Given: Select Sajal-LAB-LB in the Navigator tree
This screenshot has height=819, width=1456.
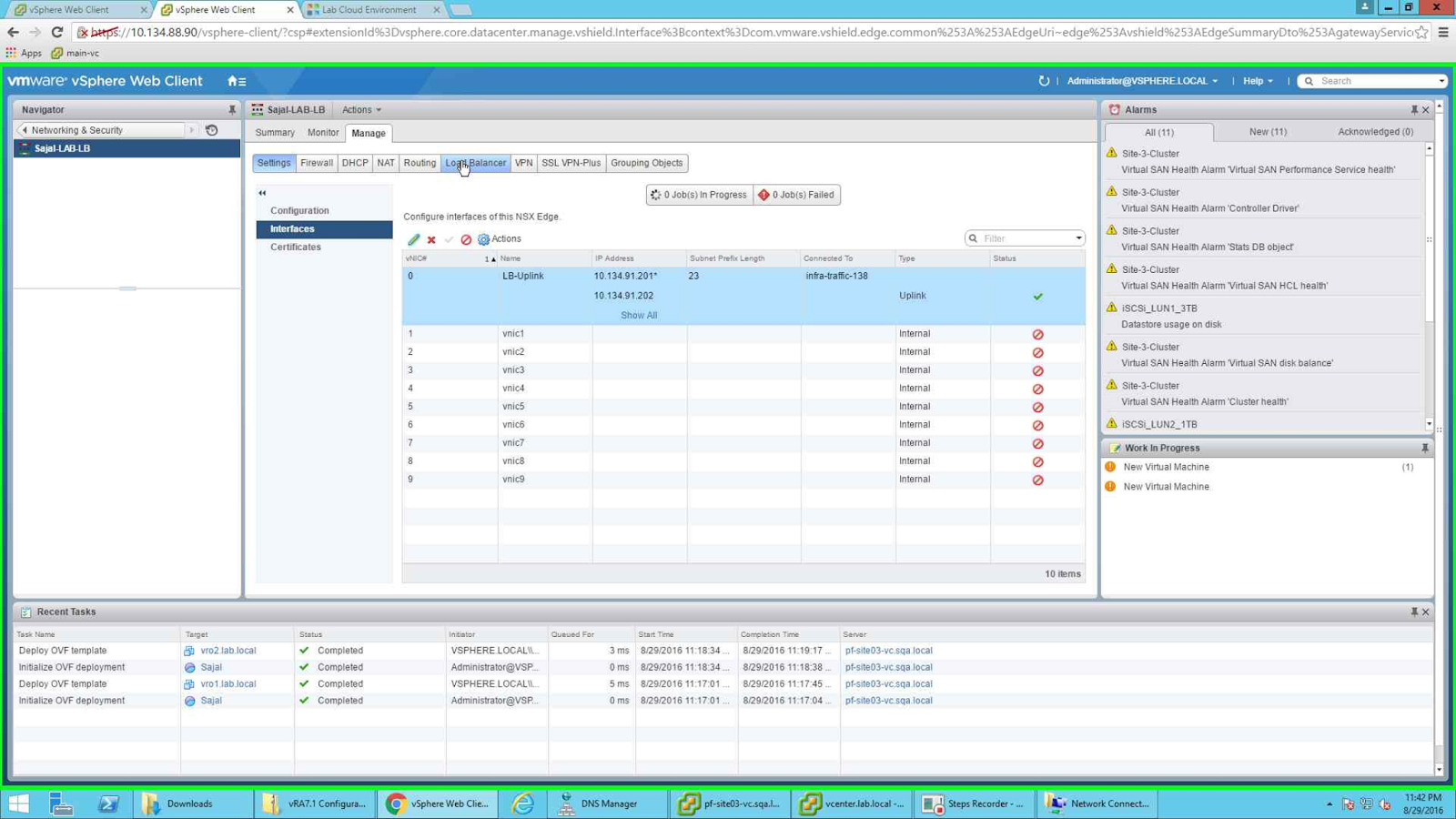Looking at the screenshot, I should coord(126,148).
